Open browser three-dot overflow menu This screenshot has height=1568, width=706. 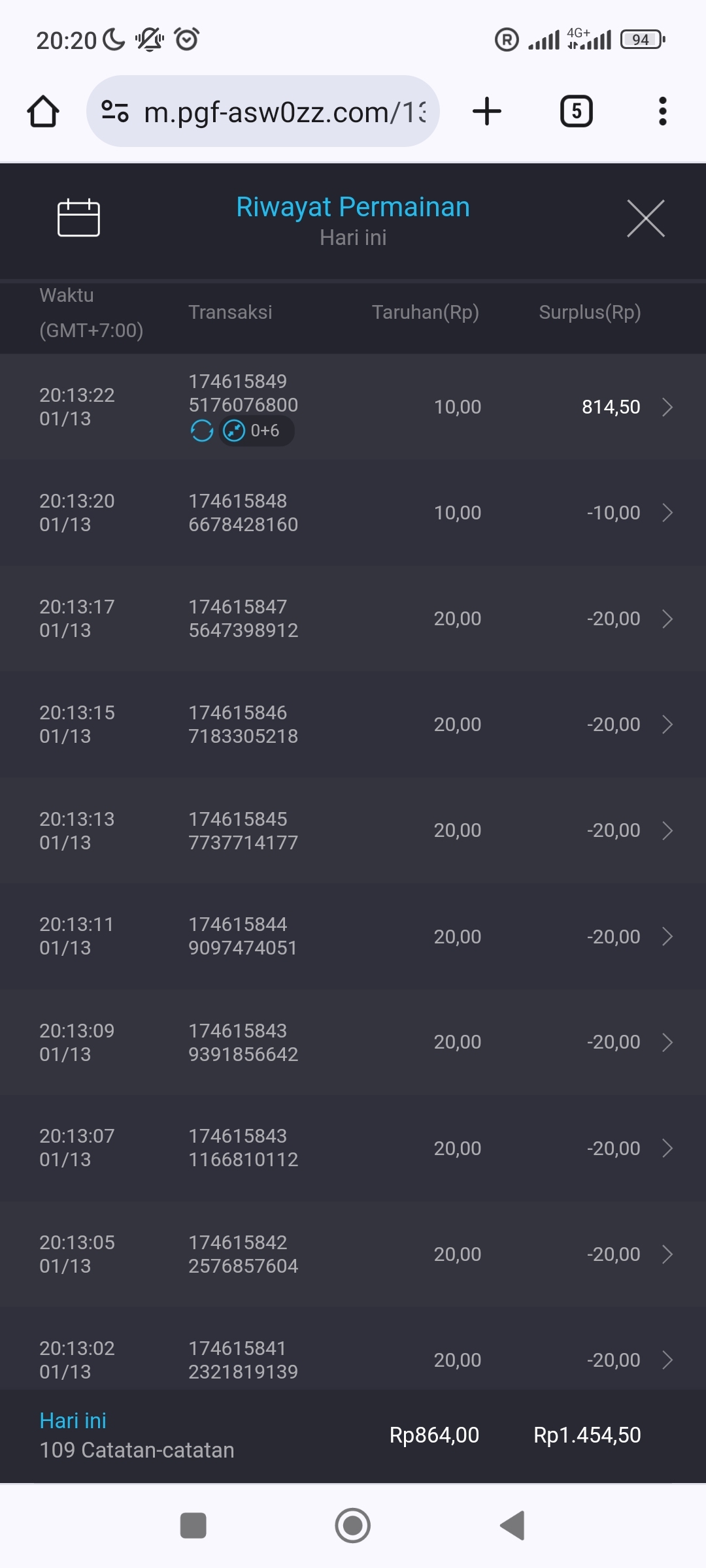pos(662,111)
